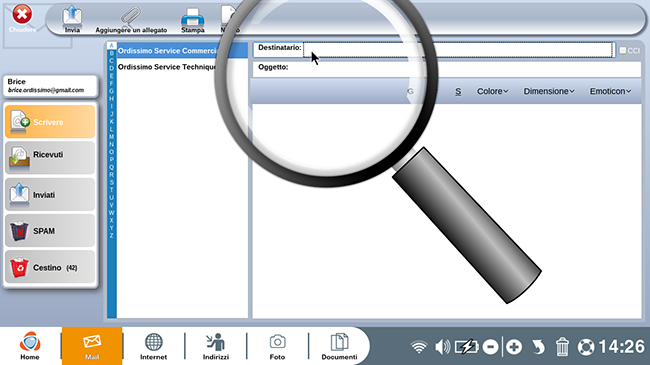Expand the Emoticon dropdown
The height and width of the screenshot is (365, 650).
pos(610,91)
